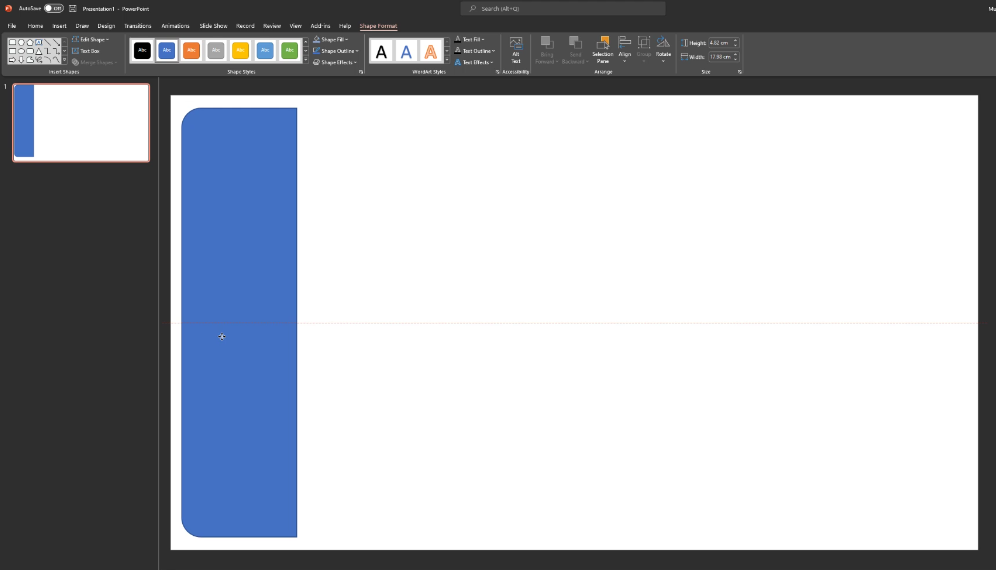996x570 pixels.
Task: Click the Search box
Action: pos(563,8)
